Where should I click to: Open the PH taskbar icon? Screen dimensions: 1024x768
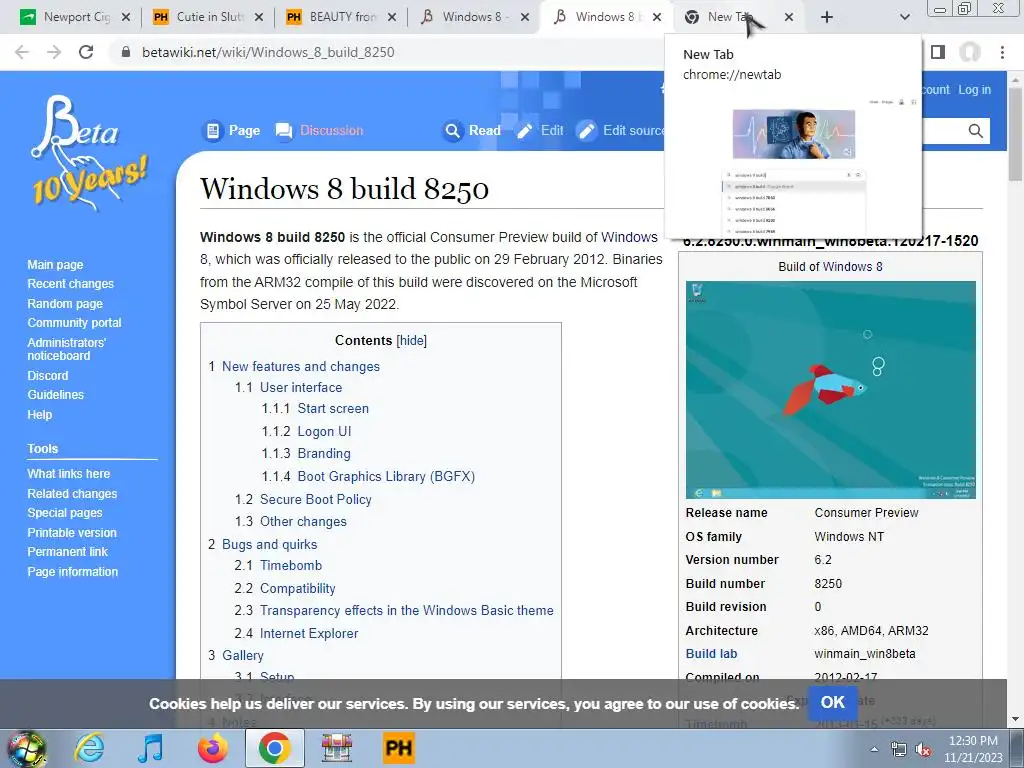398,748
